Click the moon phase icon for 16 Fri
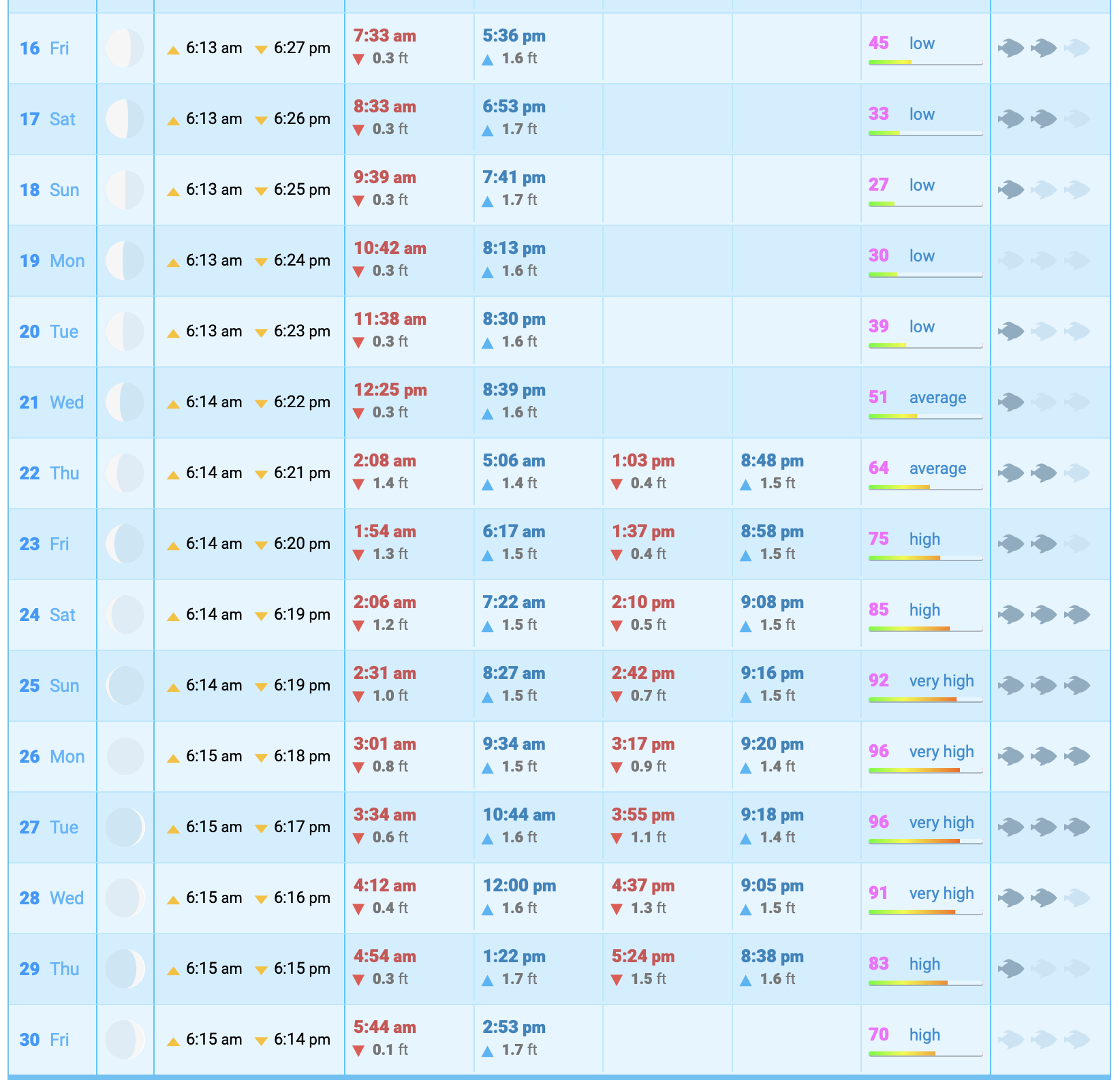The image size is (1120, 1080). [x=125, y=48]
